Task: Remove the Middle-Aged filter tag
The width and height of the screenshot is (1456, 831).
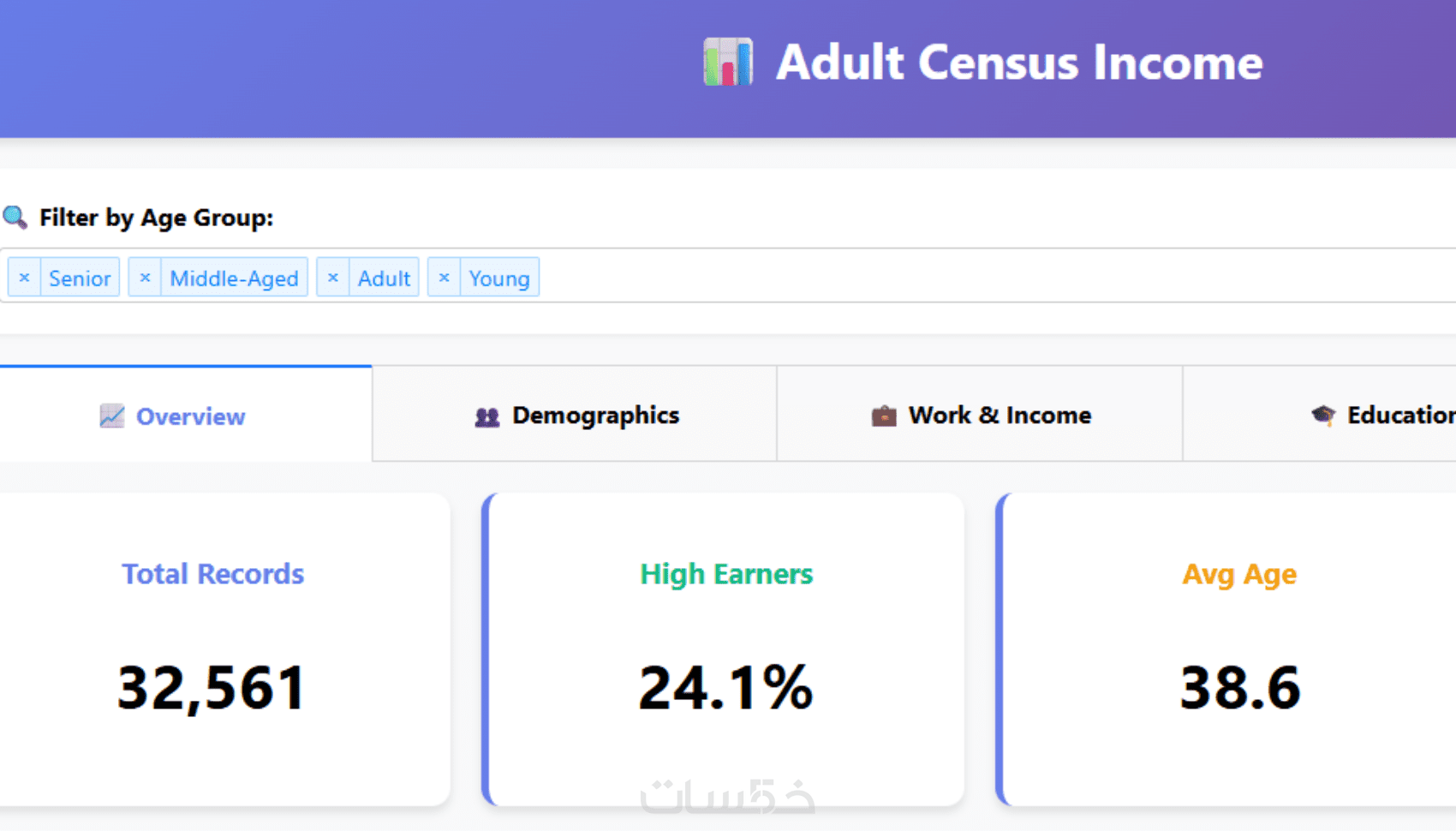Action: point(145,278)
